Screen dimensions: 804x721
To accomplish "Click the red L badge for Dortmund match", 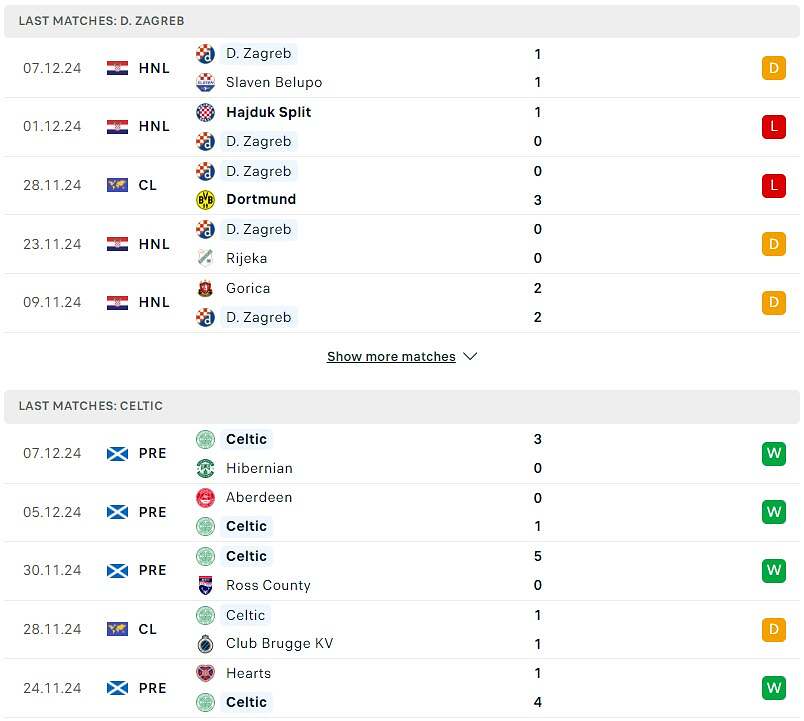I will pyautogui.click(x=774, y=185).
